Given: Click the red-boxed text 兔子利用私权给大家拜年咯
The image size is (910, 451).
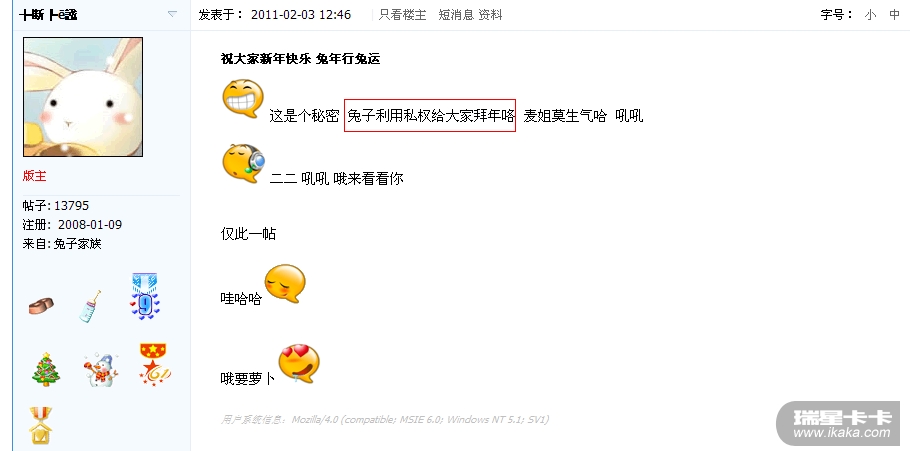Looking at the screenshot, I should [x=430, y=116].
